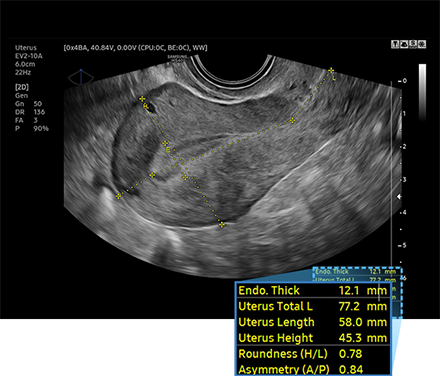Click the '22Hz' frame rate value
The height and width of the screenshot is (376, 440).
[23, 72]
